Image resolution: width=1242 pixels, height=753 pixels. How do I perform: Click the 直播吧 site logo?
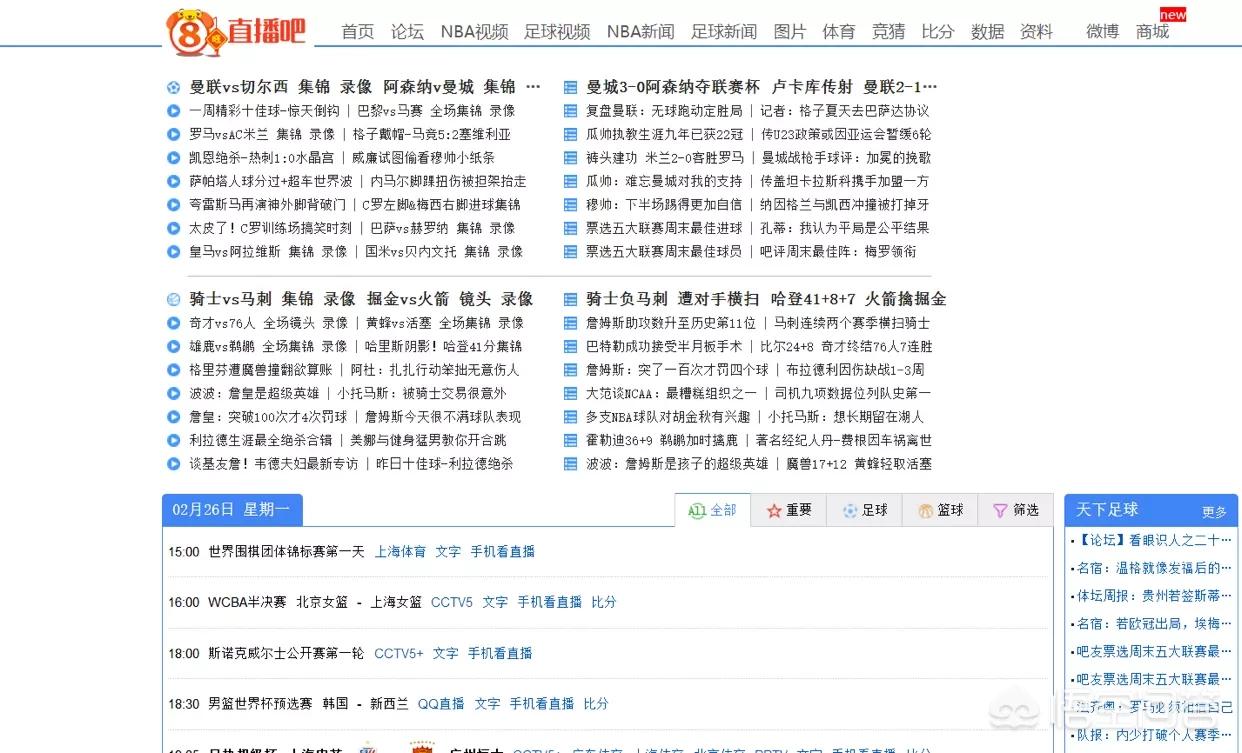236,31
